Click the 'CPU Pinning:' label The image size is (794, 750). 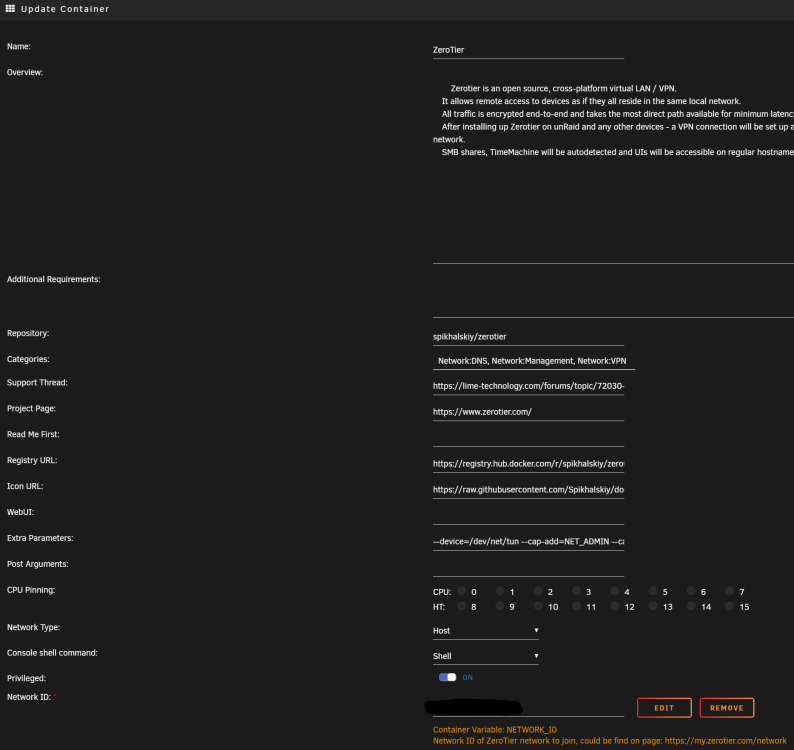pos(31,590)
